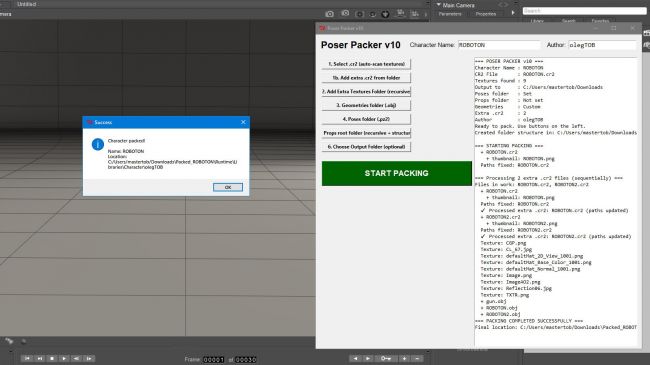Click the arrow right of Properties tab
Viewport: 650px width, 365px height.
coord(513,13)
